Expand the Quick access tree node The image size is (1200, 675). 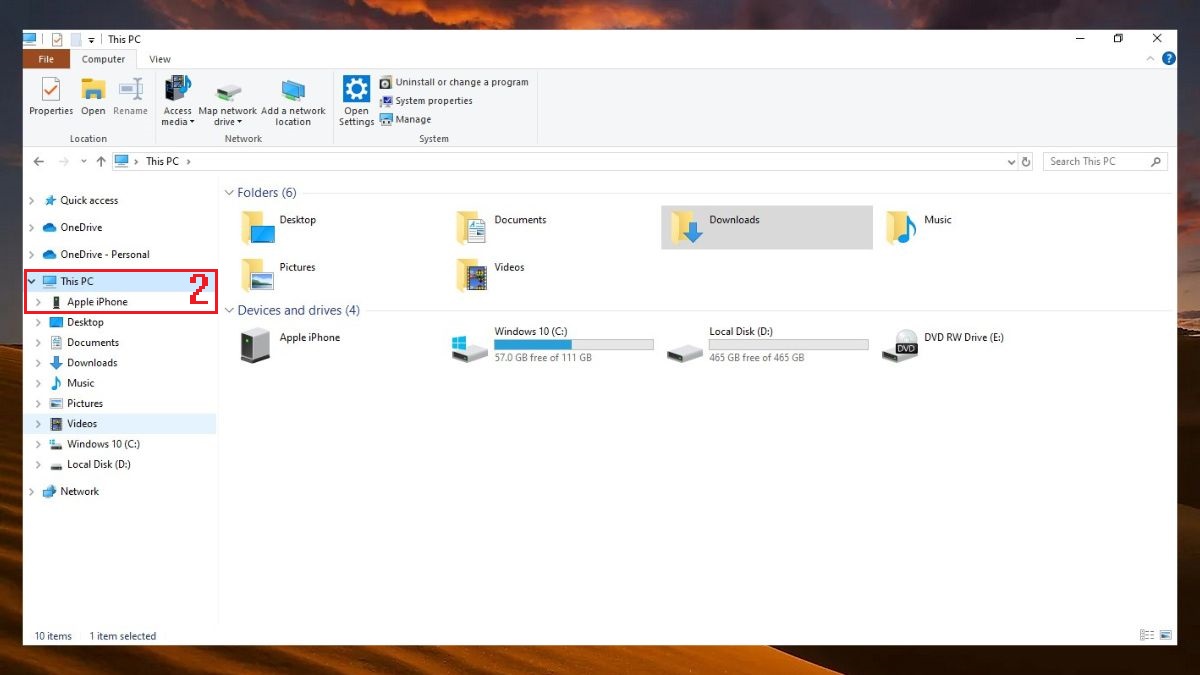32,201
